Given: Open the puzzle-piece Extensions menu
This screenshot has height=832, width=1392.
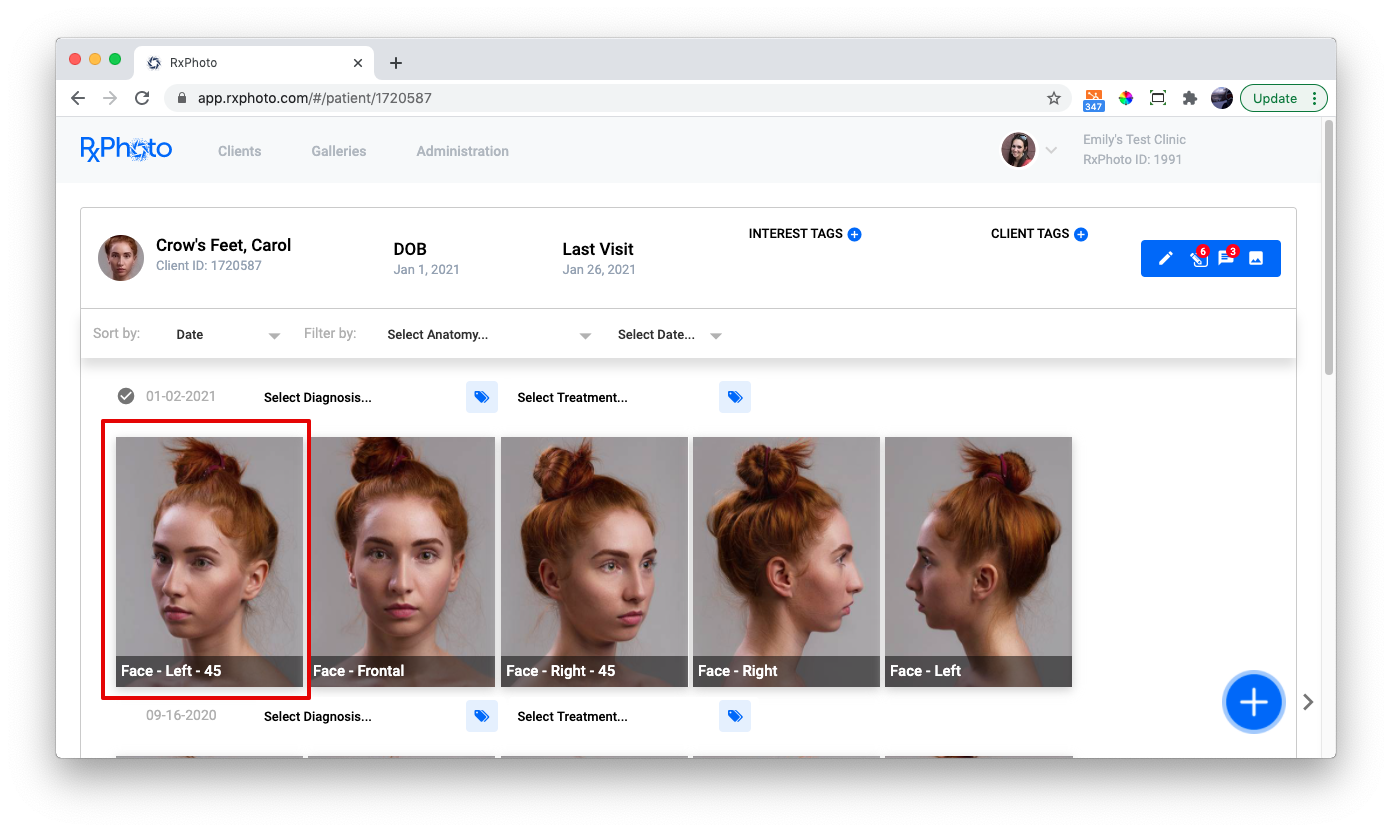Looking at the screenshot, I should [x=1190, y=98].
